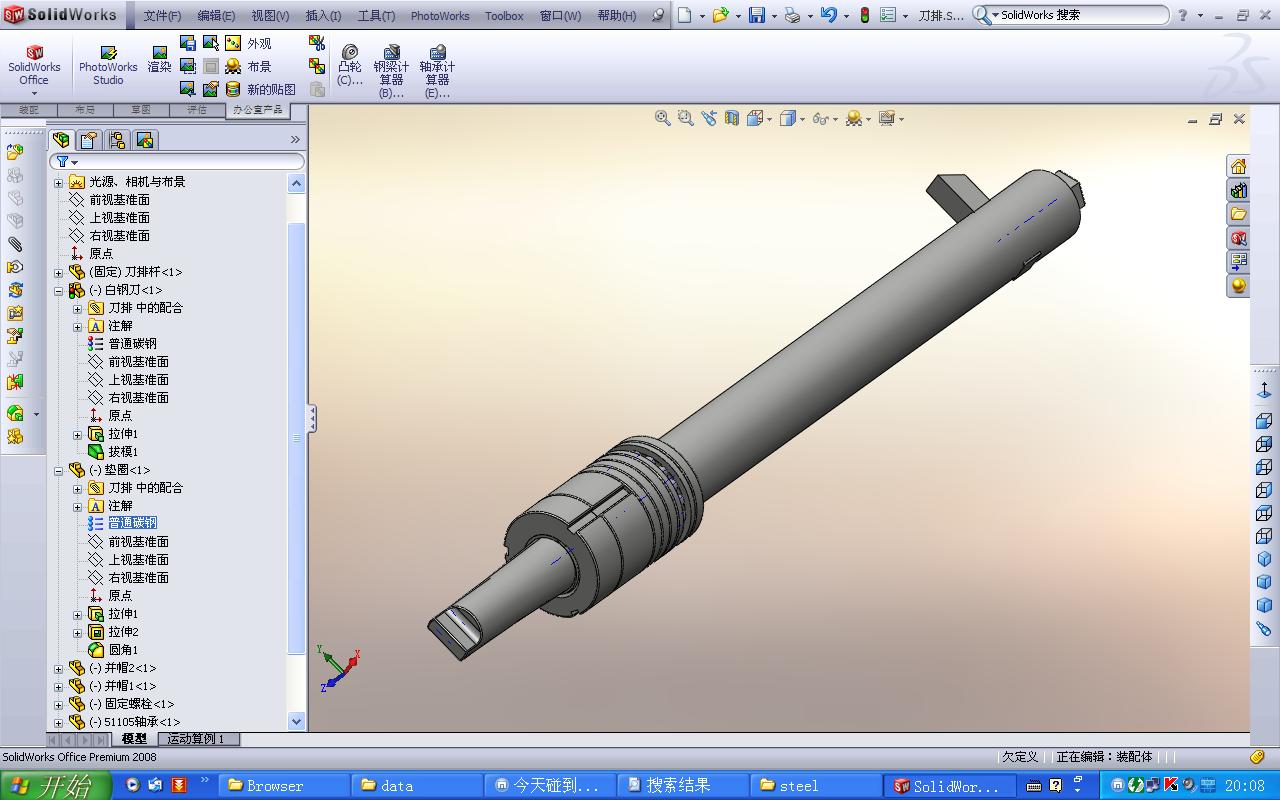Open the display style dropdown arrow
The image size is (1280, 800).
[x=802, y=118]
